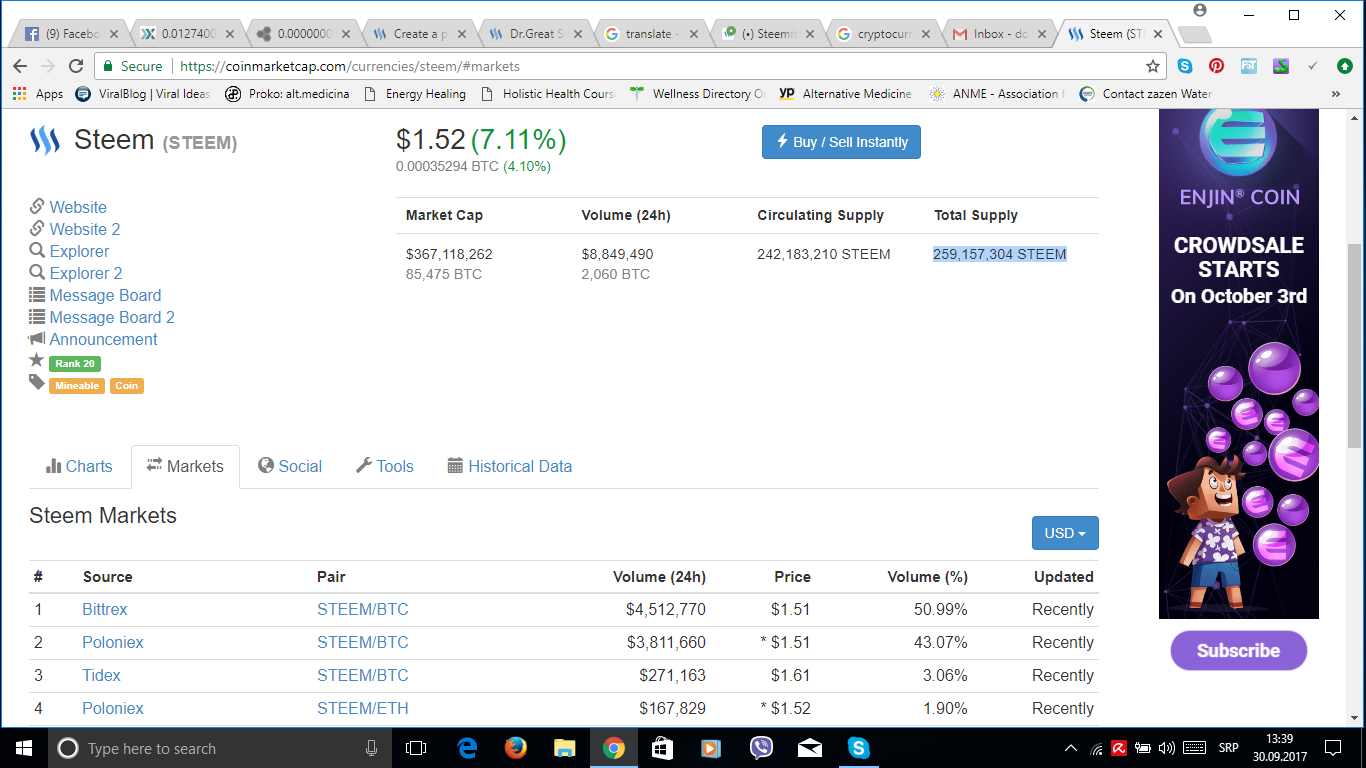The height and width of the screenshot is (768, 1366).
Task: Open the Bittrex source link
Action: (105, 609)
